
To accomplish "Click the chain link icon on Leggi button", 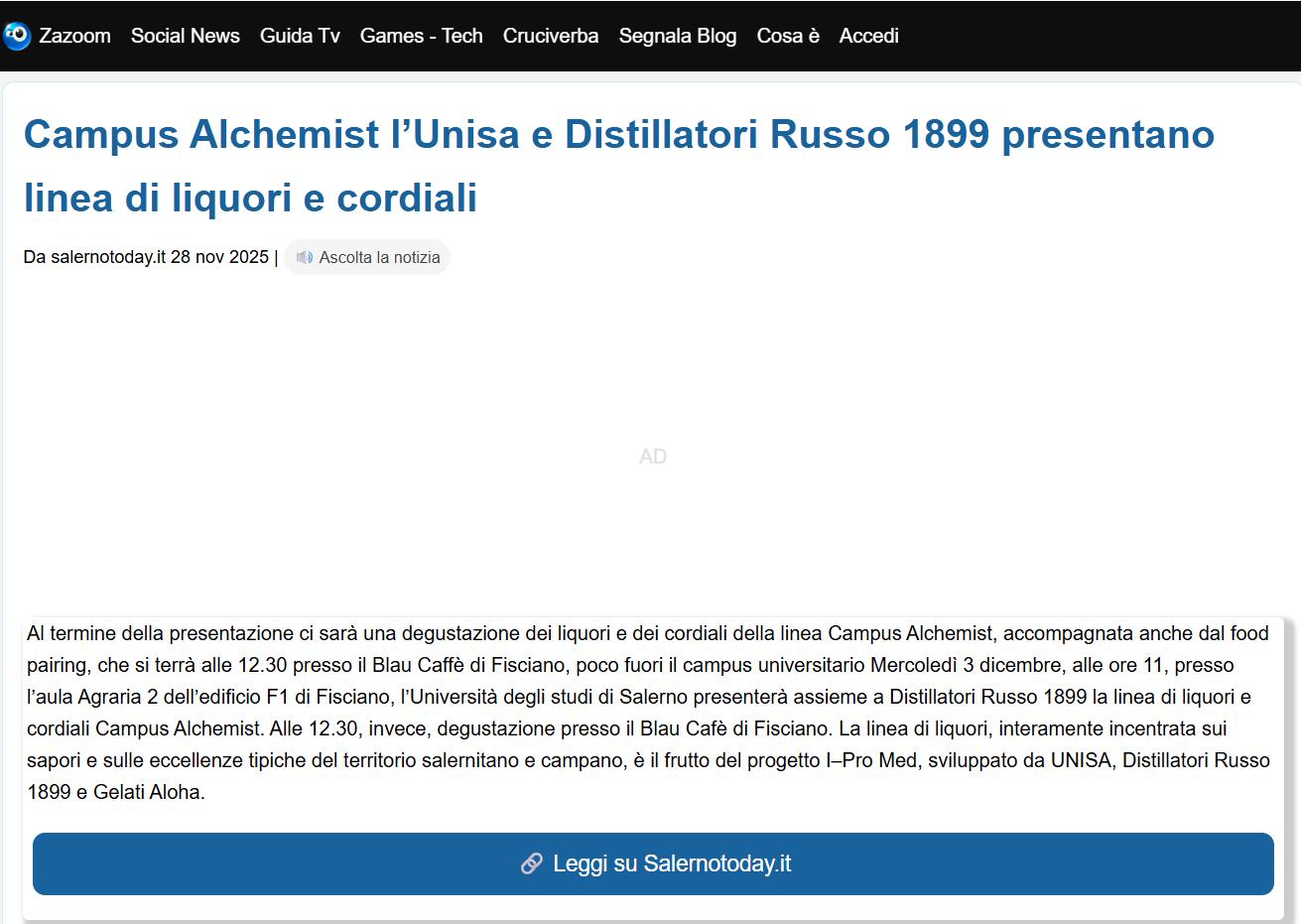I will [x=532, y=863].
